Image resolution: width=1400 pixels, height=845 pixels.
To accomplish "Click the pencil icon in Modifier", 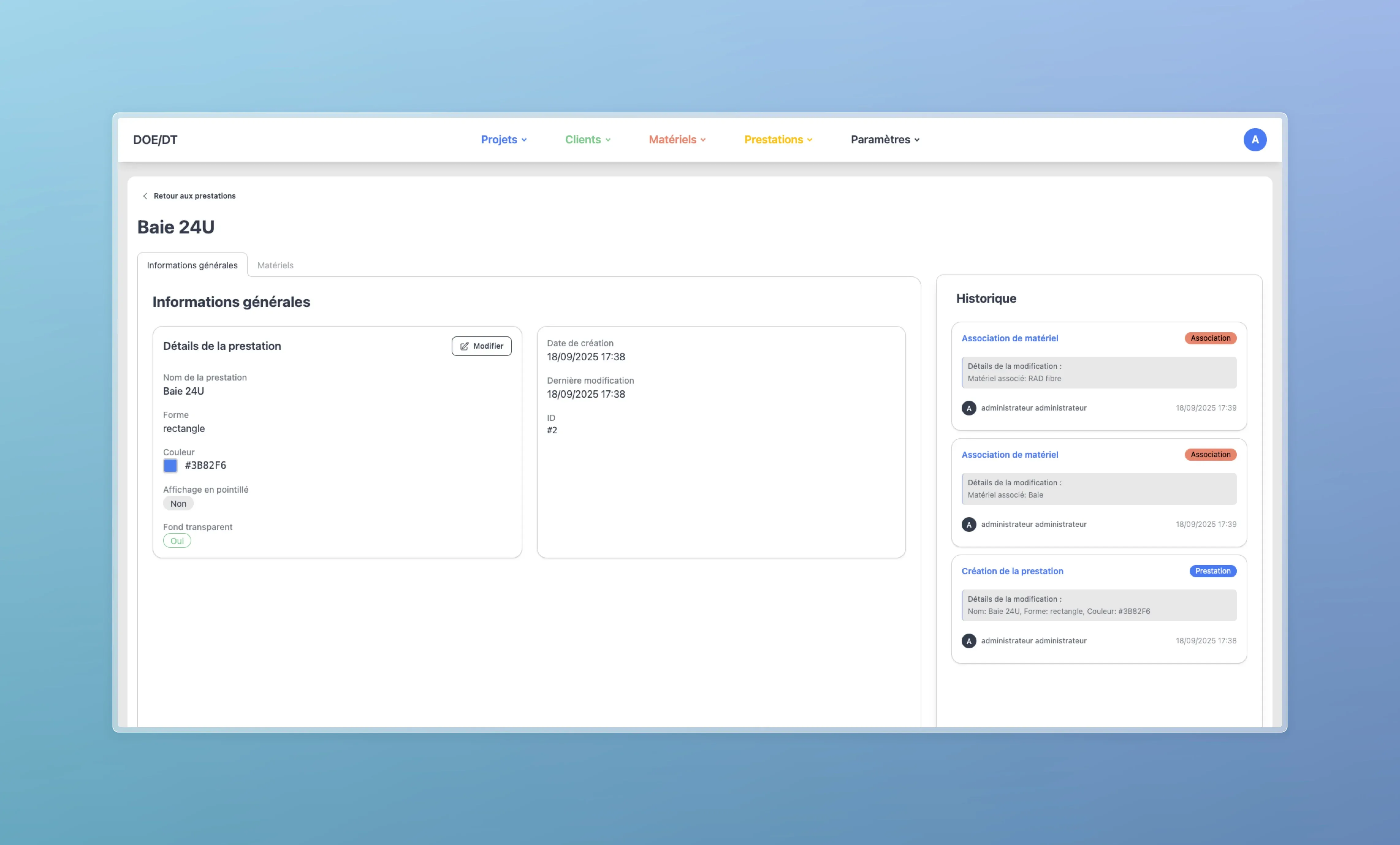I will [x=464, y=347].
